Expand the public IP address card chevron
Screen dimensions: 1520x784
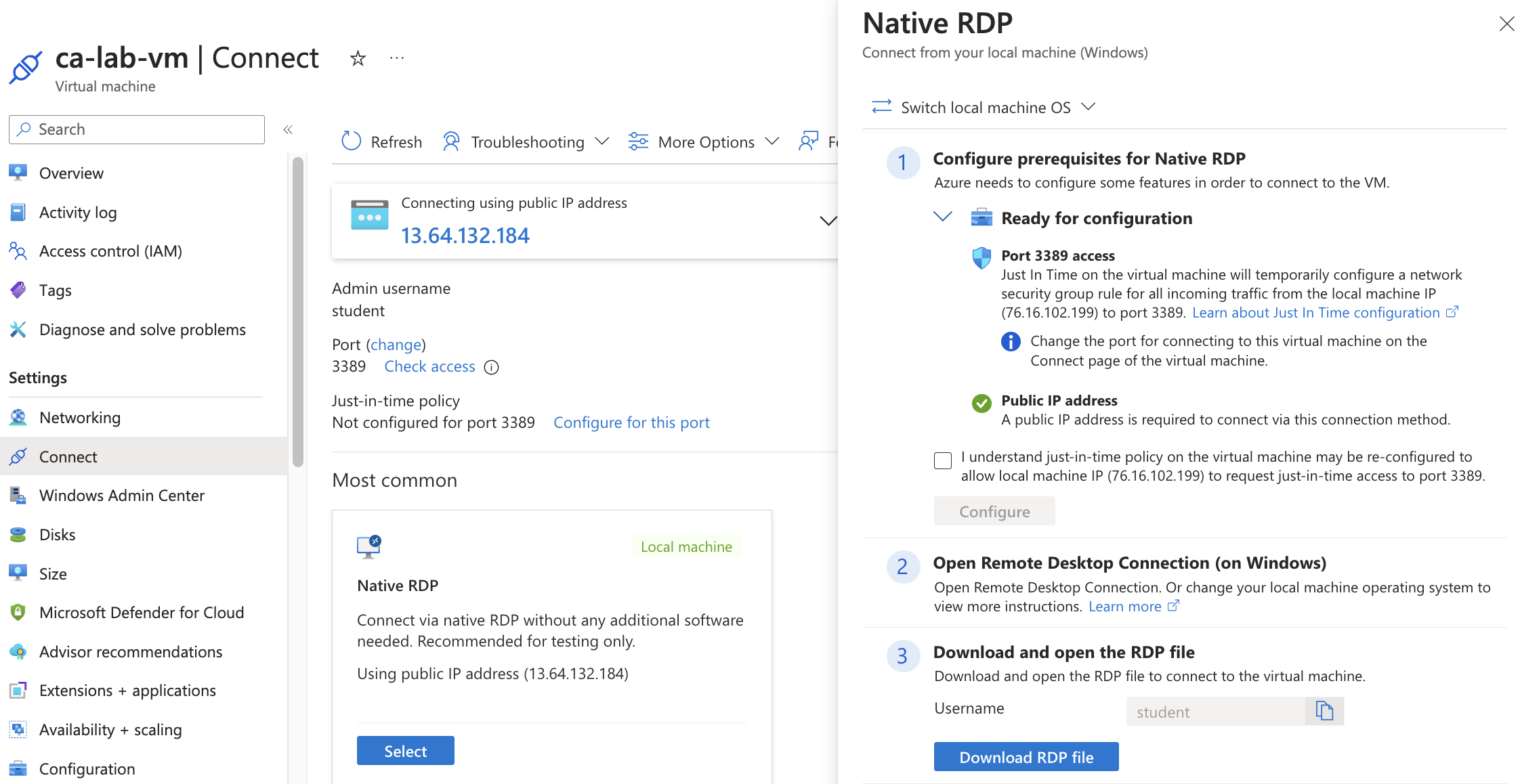[828, 221]
